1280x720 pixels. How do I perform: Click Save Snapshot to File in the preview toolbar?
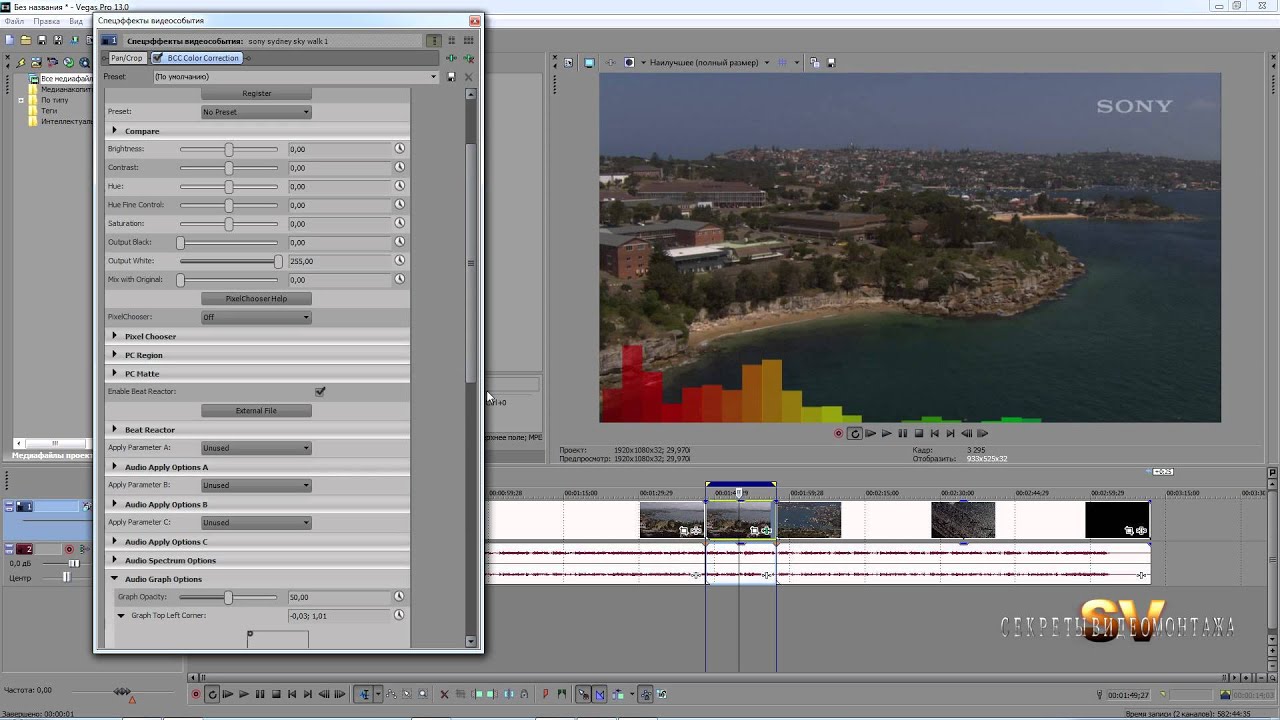[x=831, y=62]
